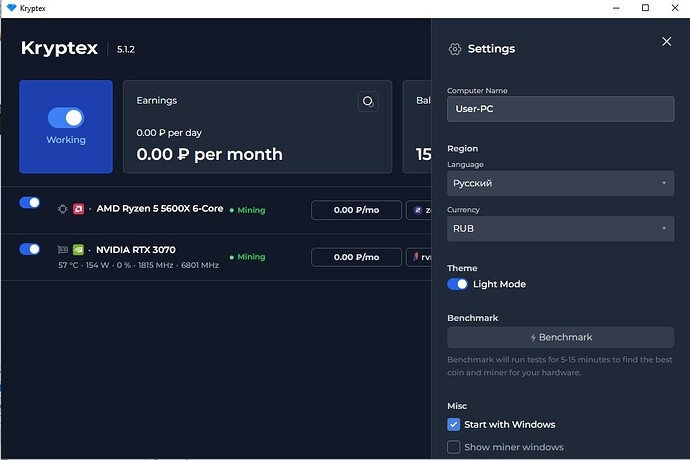
Task: Disable mining on AMD Ryzen 5 5600X
Action: (x=30, y=203)
